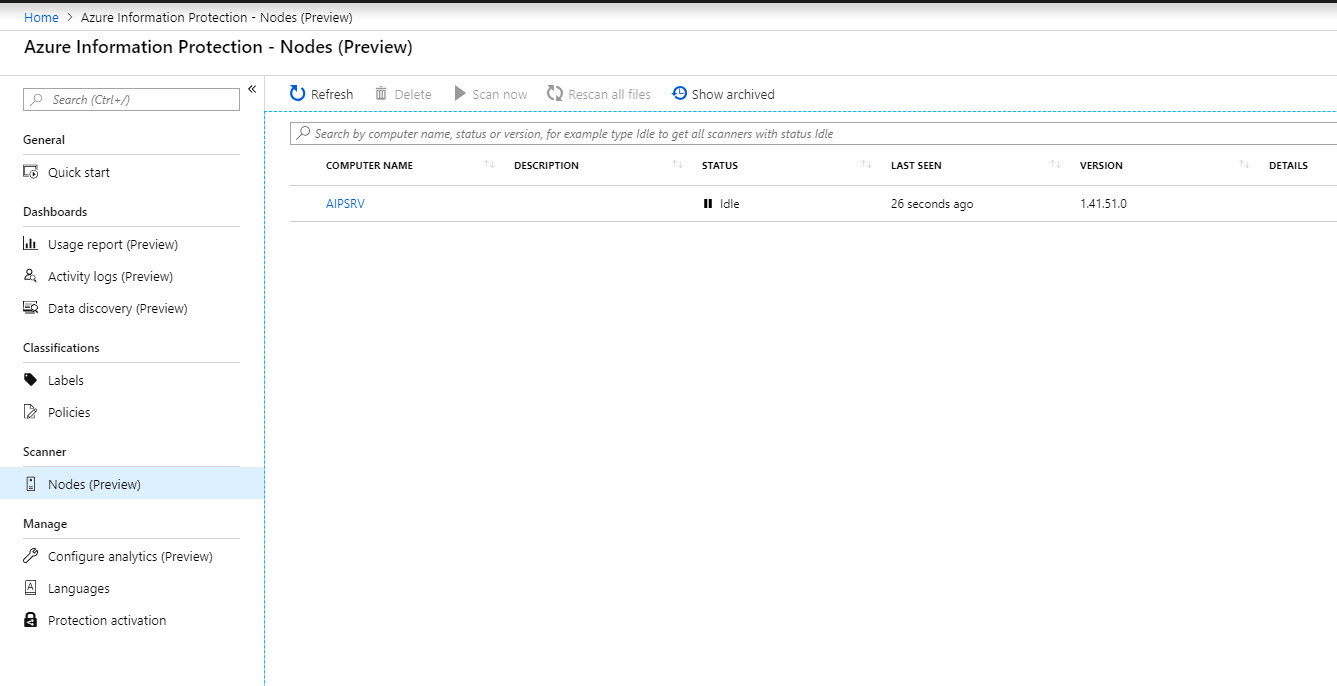Click the Protection activation lock icon
The image size is (1337, 686).
pos(31,620)
